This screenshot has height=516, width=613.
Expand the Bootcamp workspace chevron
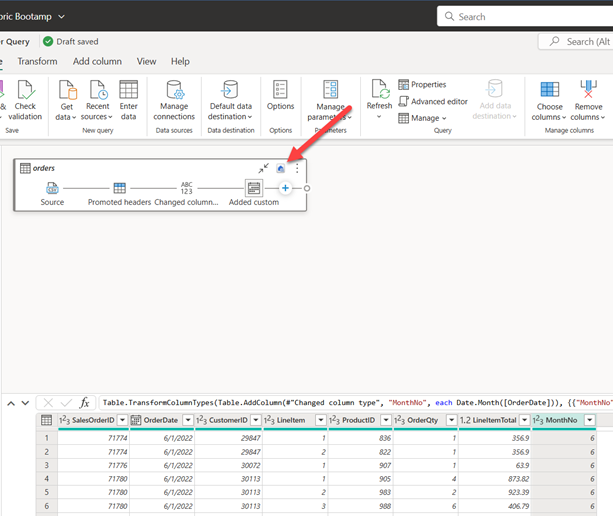(x=61, y=17)
